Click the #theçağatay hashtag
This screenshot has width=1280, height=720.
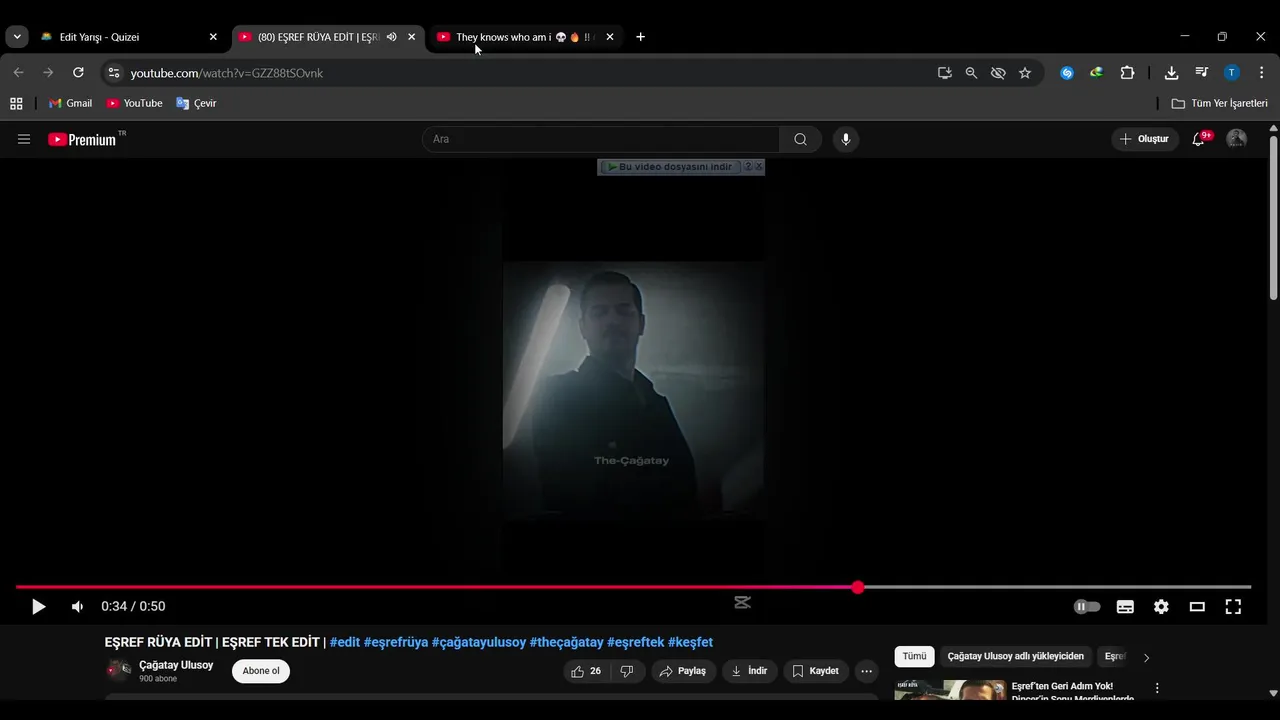point(567,642)
